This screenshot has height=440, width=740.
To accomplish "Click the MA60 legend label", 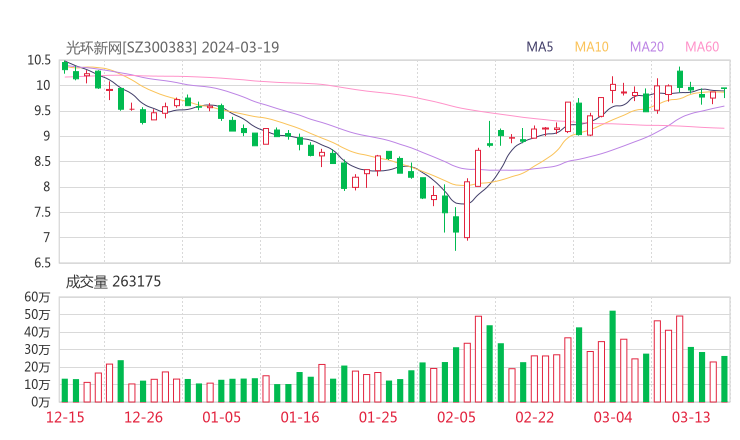I will (x=702, y=47).
